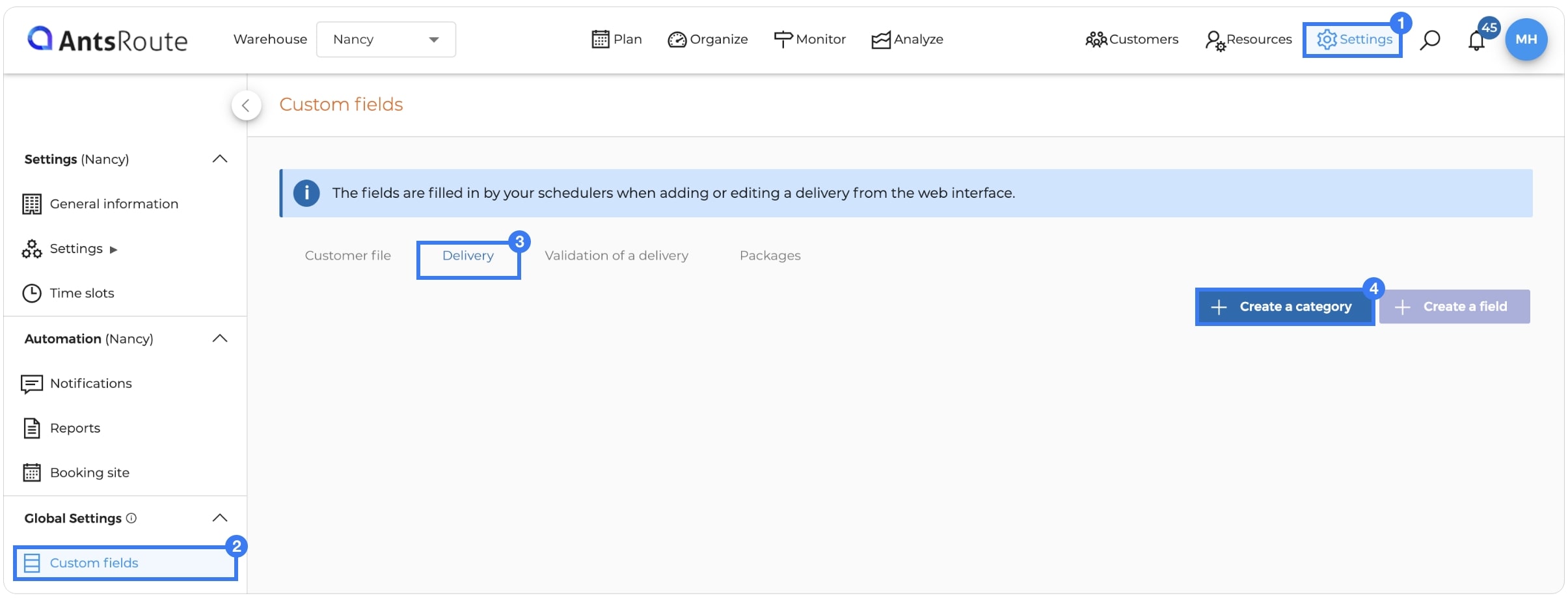Open Booking site settings
The width and height of the screenshot is (1568, 598).
pos(76,473)
